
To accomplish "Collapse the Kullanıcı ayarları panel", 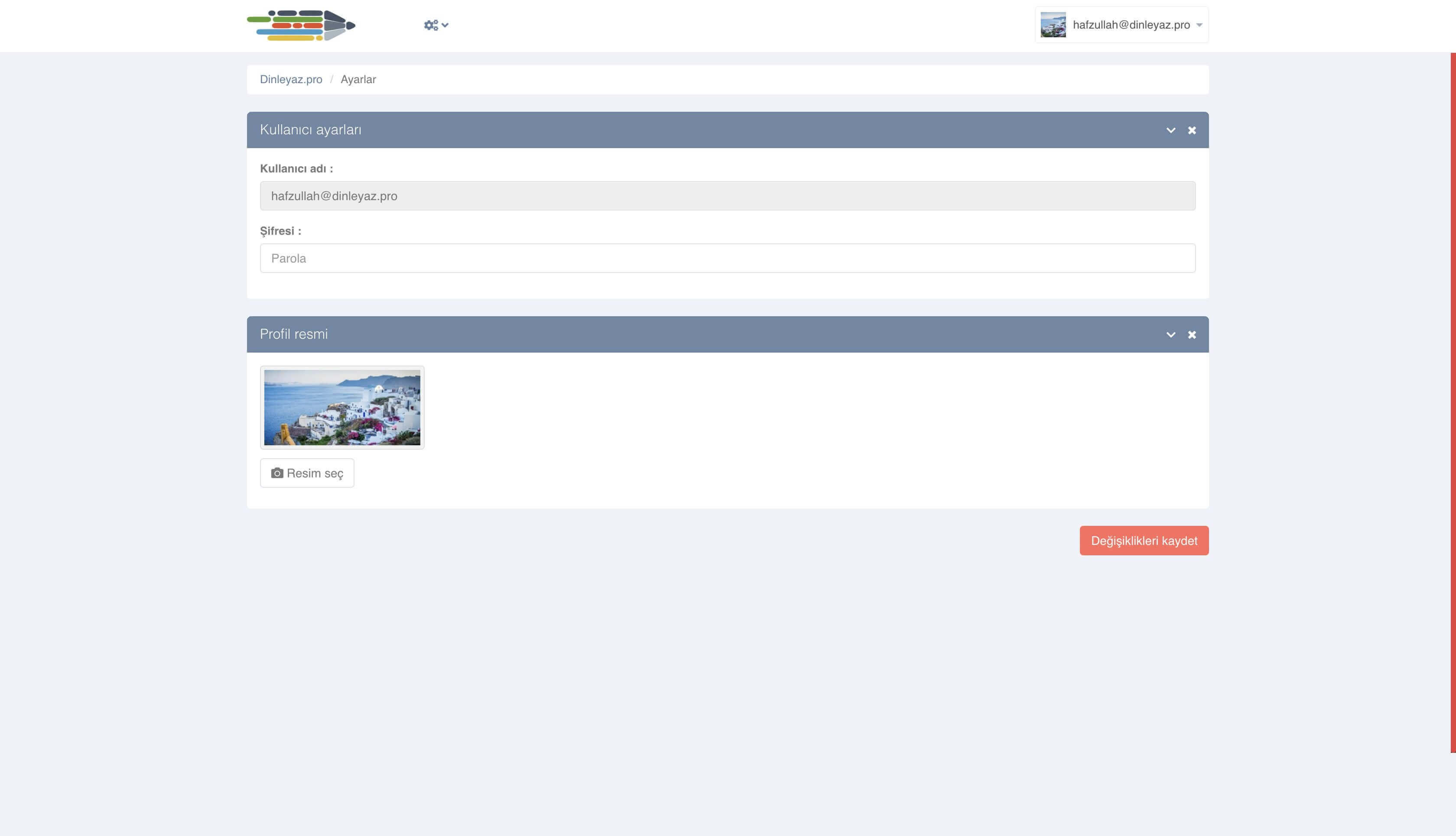I will tap(1170, 130).
